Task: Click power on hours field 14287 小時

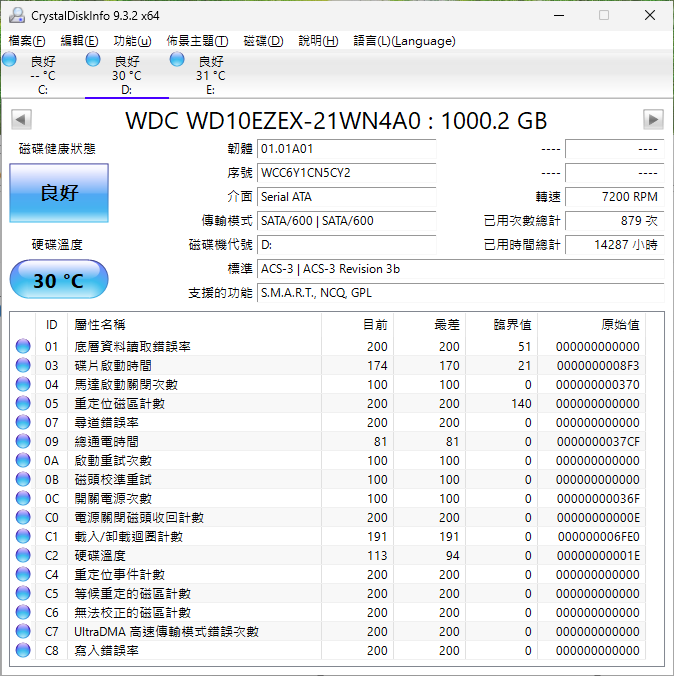Action: click(614, 245)
